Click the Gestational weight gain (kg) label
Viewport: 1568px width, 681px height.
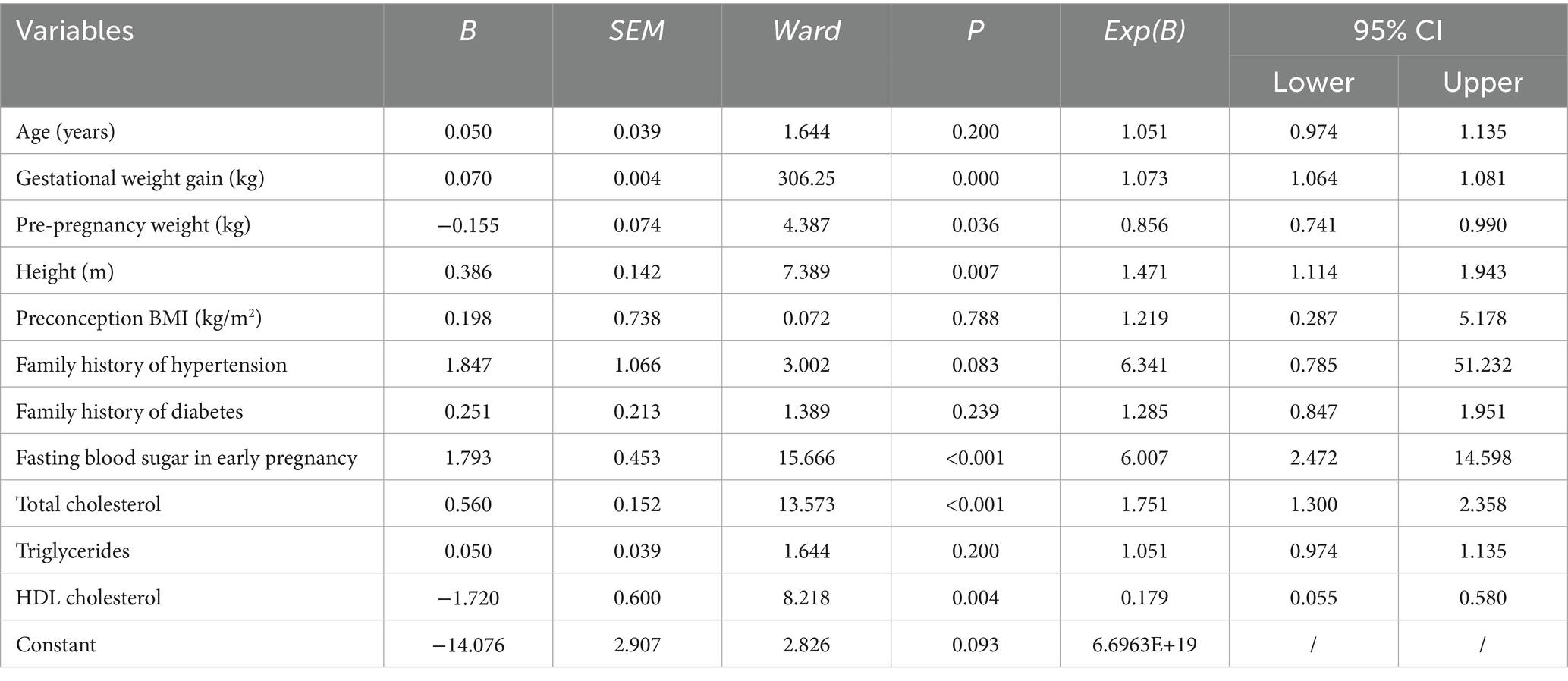[140, 178]
